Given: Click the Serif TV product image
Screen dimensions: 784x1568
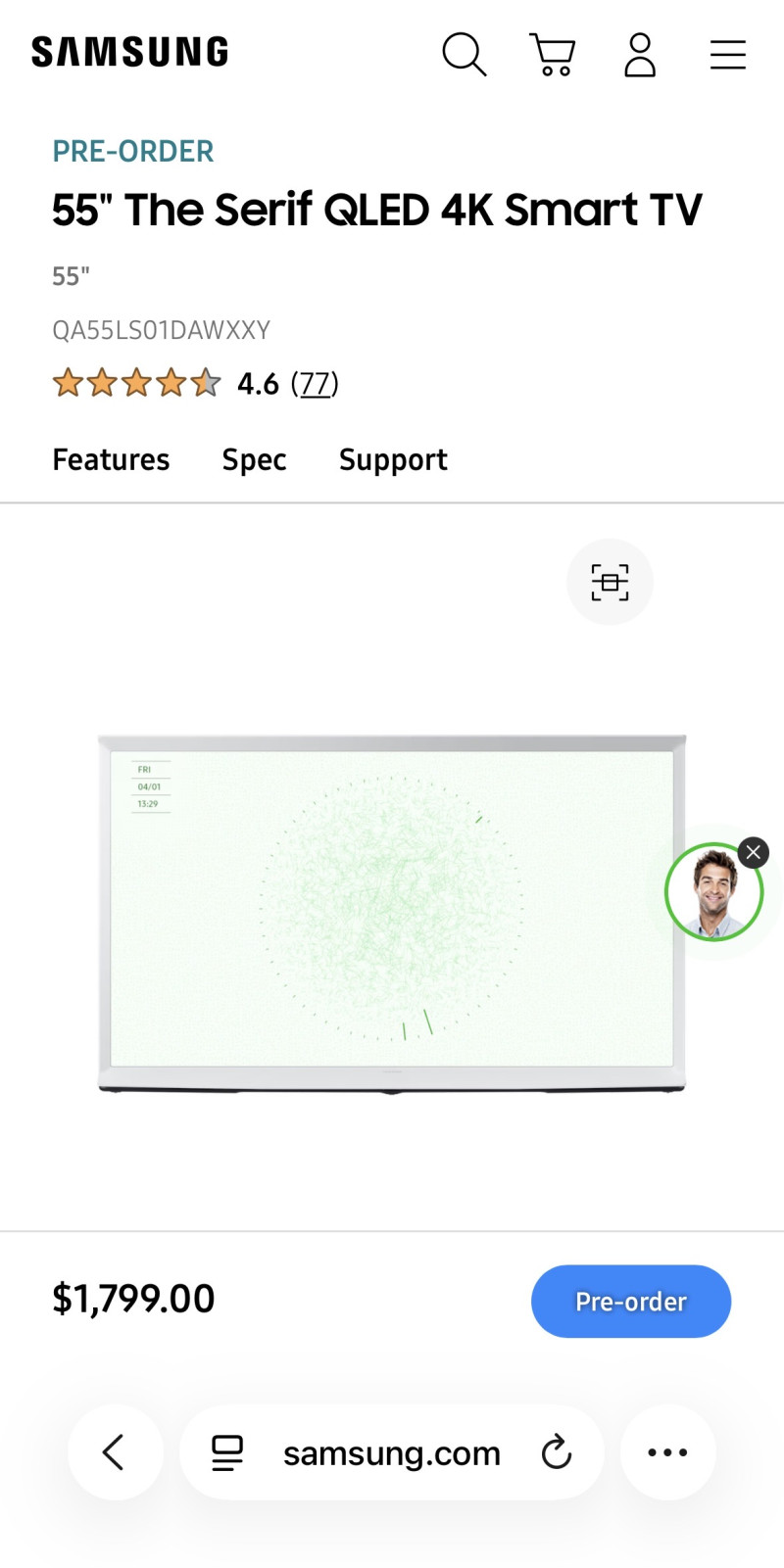Looking at the screenshot, I should 392,914.
